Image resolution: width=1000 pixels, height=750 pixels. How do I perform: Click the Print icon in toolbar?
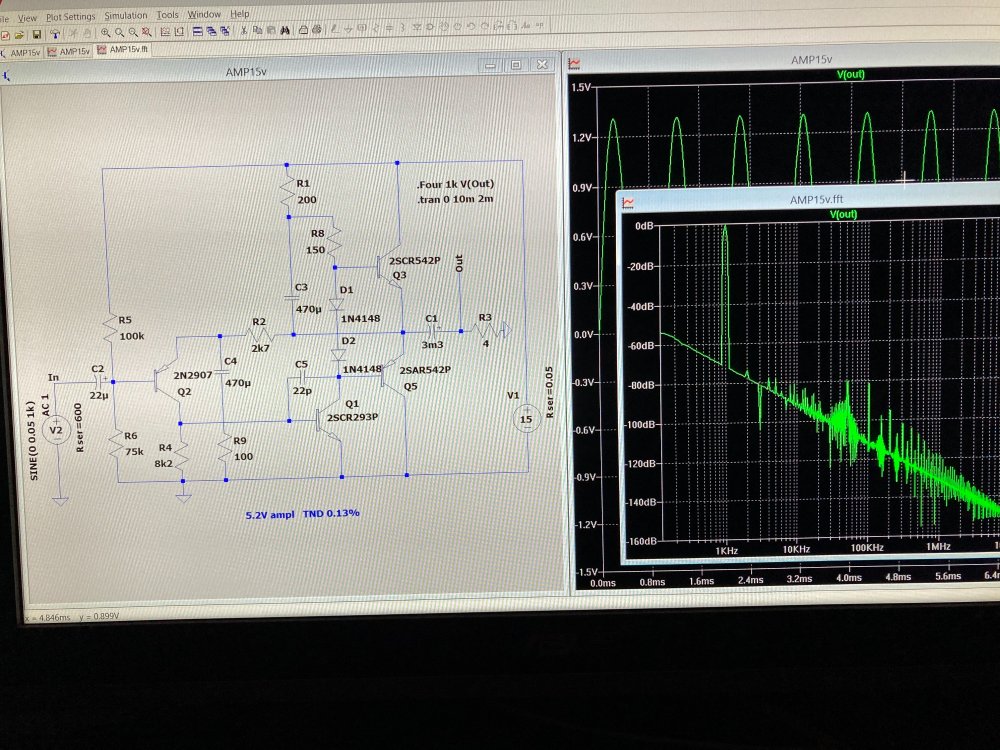click(304, 31)
